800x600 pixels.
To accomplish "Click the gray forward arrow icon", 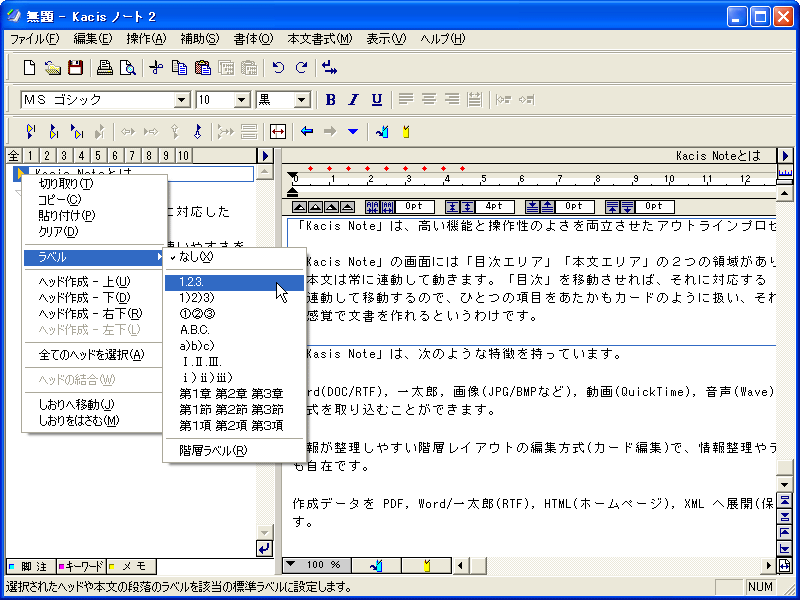I will pyautogui.click(x=330, y=132).
